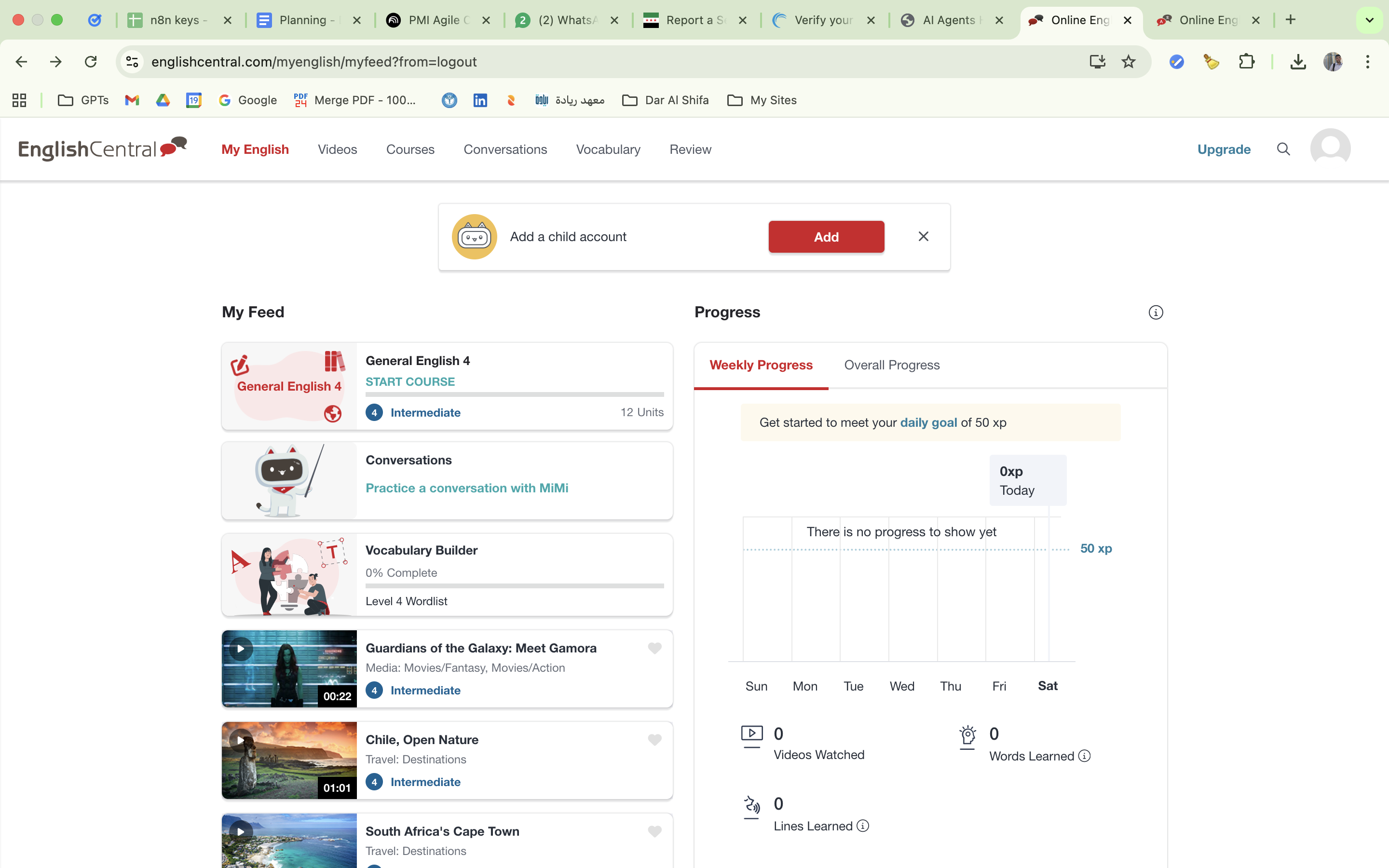Open the Vocabulary menu item
The height and width of the screenshot is (868, 1389).
(x=608, y=149)
